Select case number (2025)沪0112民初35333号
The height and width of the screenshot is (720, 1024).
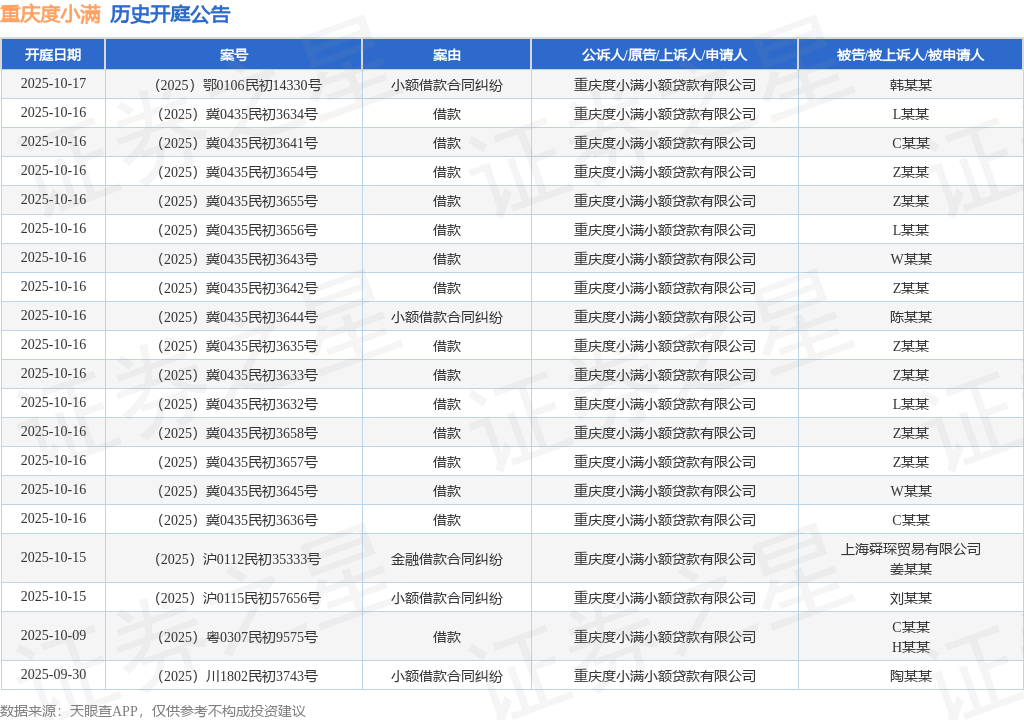tap(234, 559)
